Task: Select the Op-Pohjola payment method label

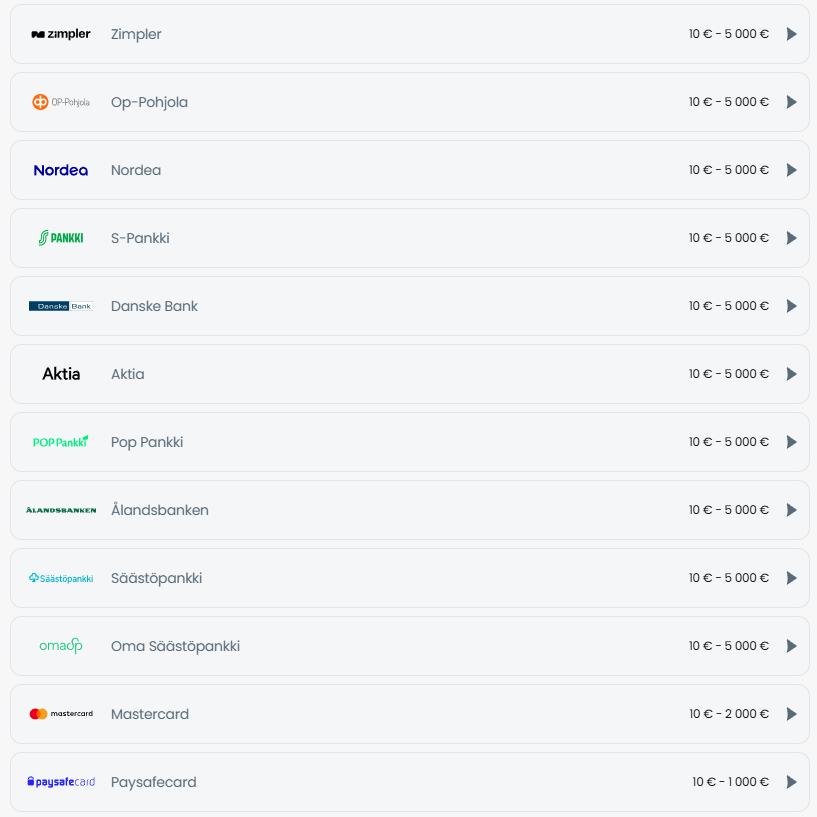Action: [149, 102]
